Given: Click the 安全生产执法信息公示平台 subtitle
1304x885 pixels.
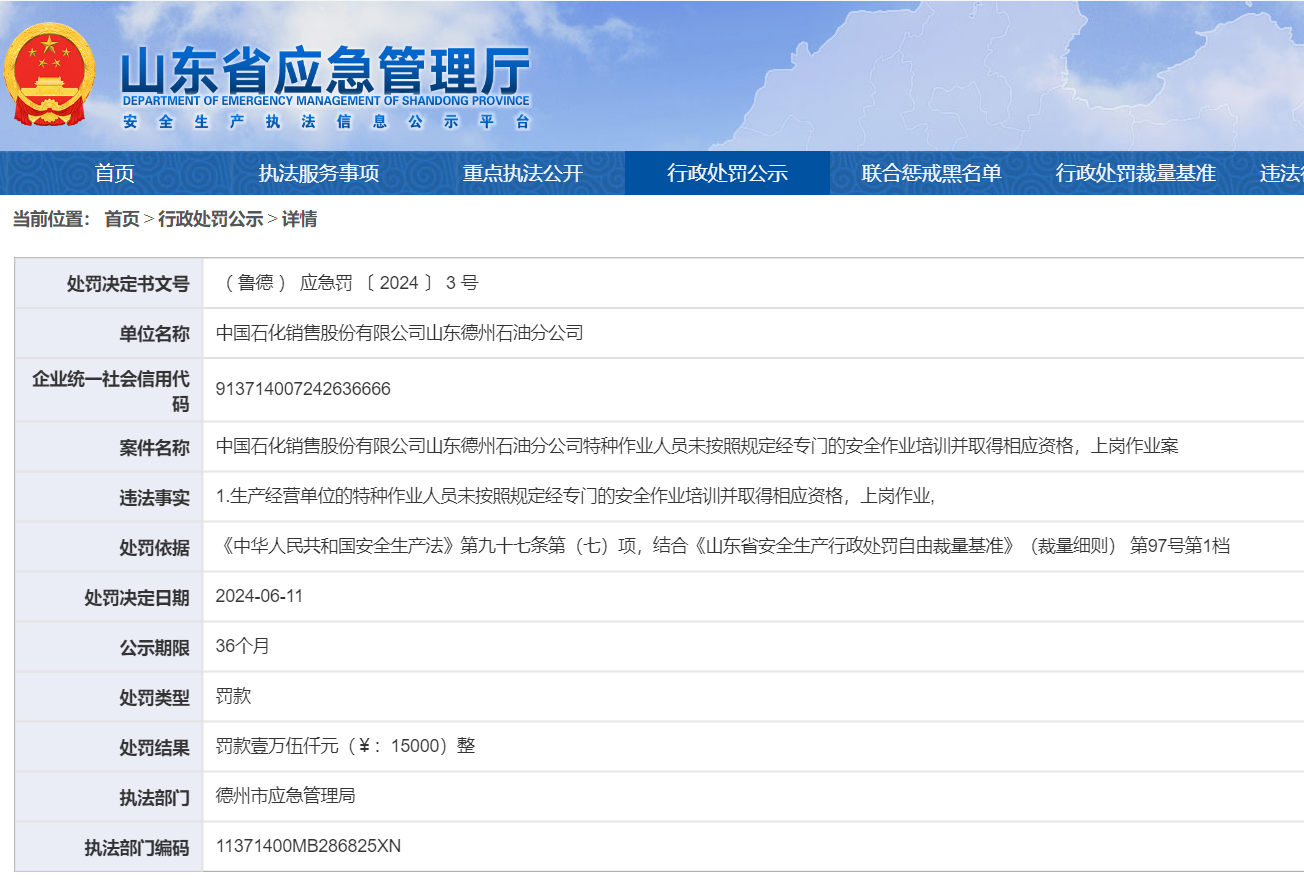Looking at the screenshot, I should coord(326,122).
